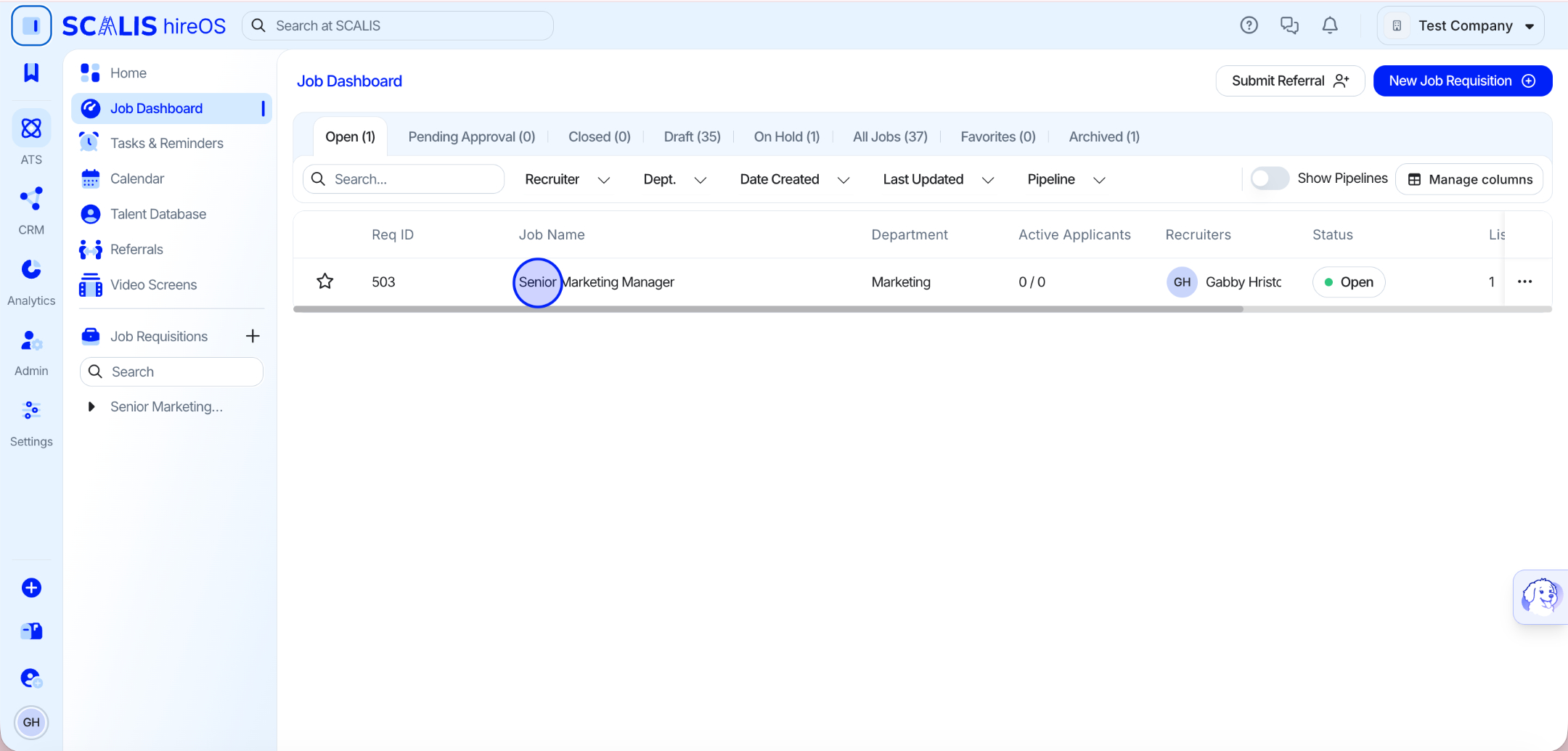Image resolution: width=1568 pixels, height=751 pixels.
Task: Click the Job Requisitions briefcase icon
Action: click(x=90, y=336)
